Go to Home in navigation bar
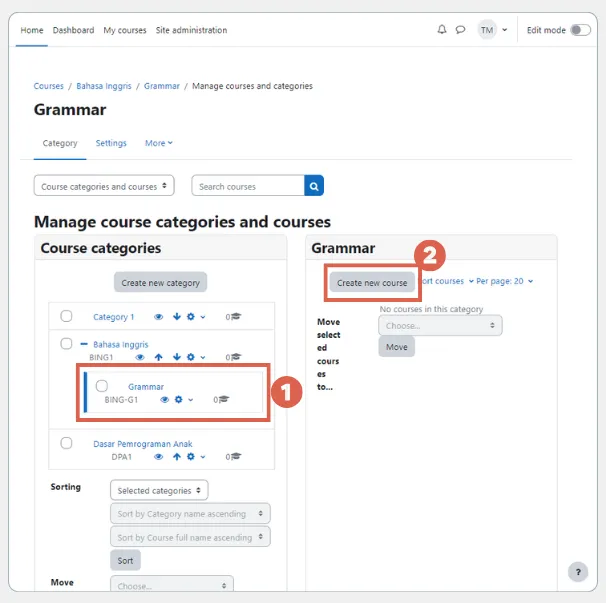 32,30
